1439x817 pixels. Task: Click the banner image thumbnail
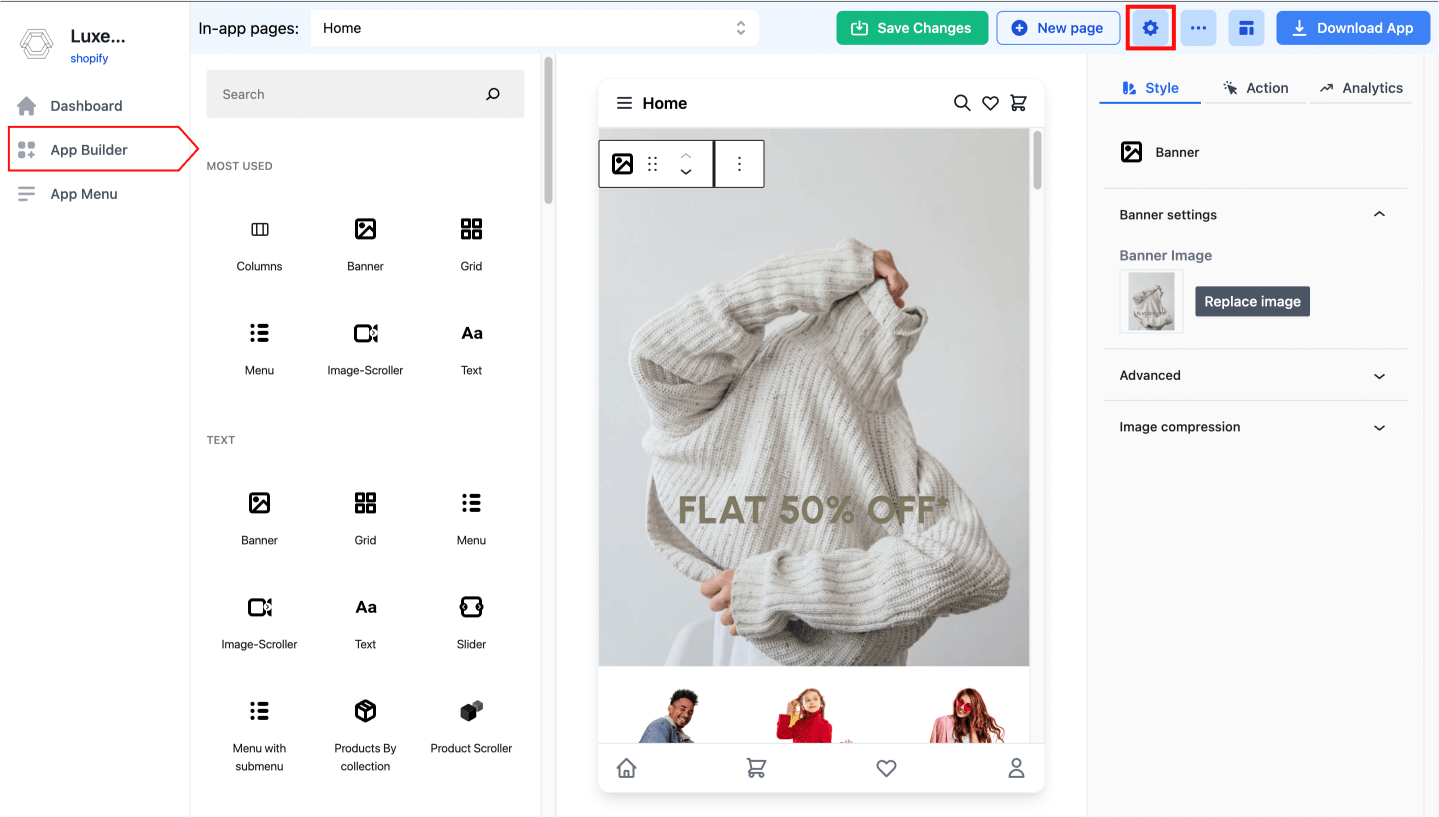point(1150,301)
